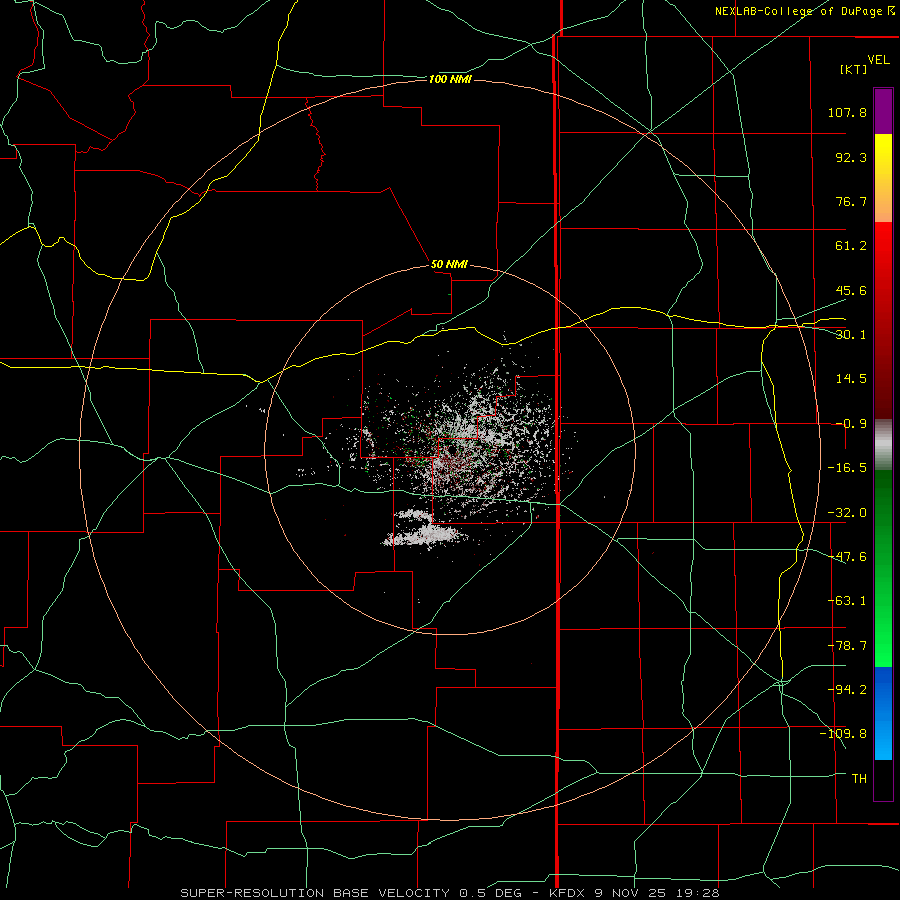Click the -63.1 velocity scale value
Image resolution: width=900 pixels, height=900 pixels.
click(x=847, y=601)
